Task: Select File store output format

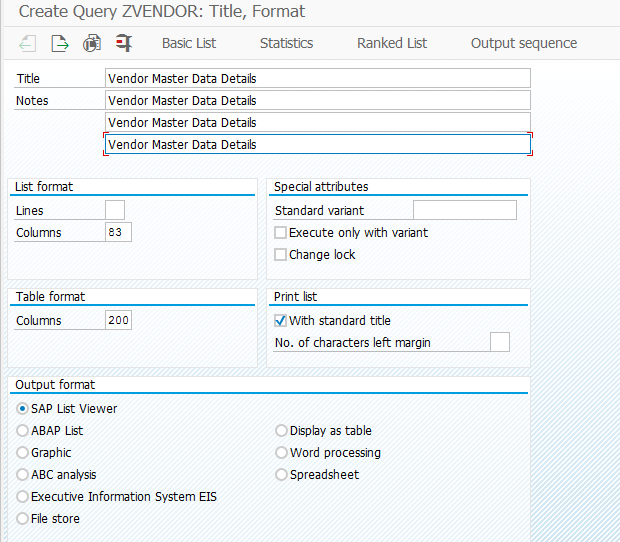Action: [x=23, y=519]
